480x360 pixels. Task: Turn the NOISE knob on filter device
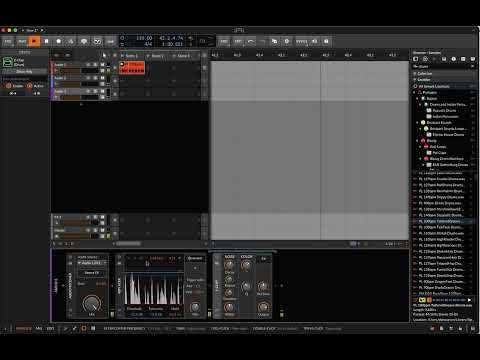pos(229,265)
